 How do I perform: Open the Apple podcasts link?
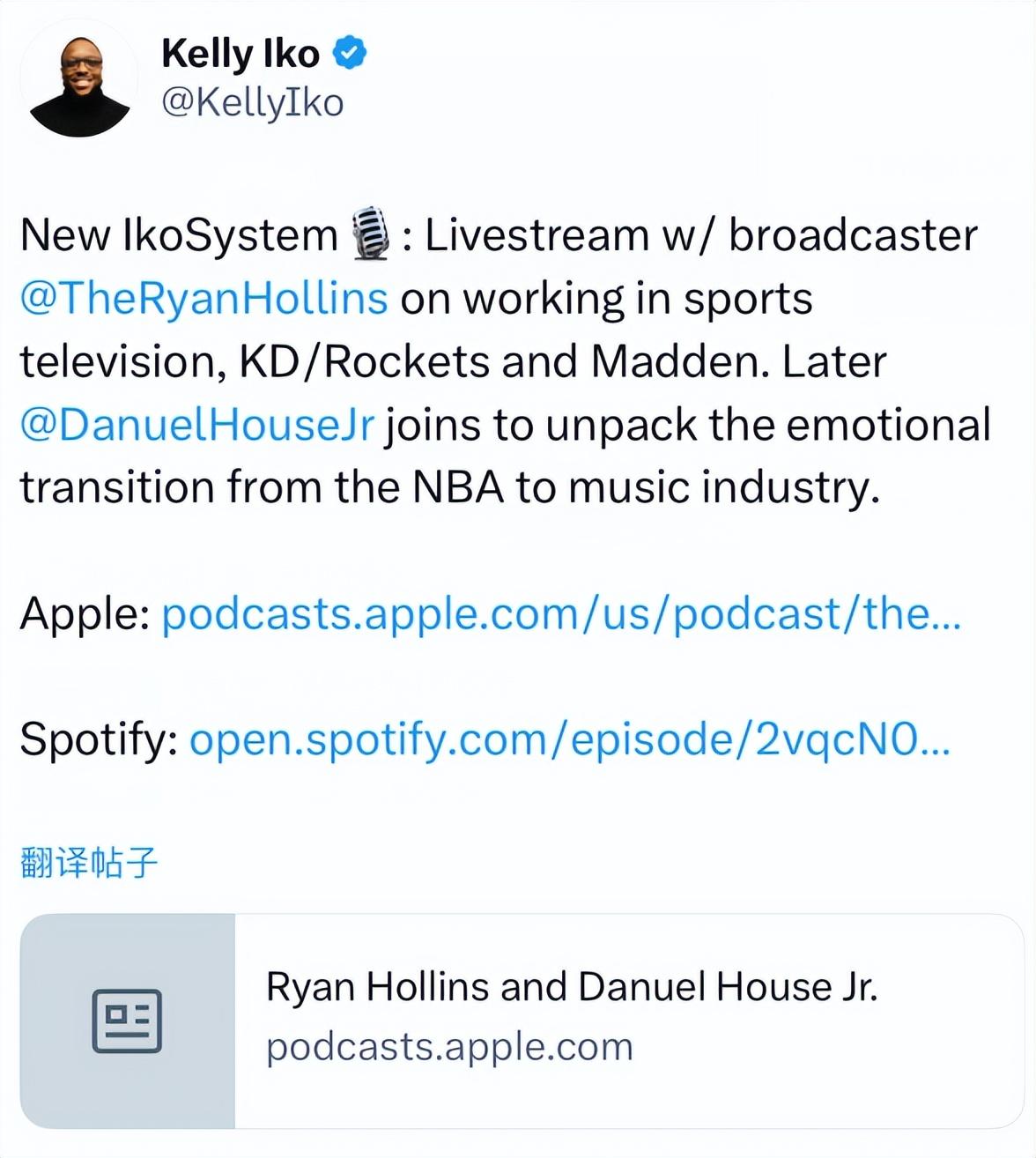[x=561, y=613]
